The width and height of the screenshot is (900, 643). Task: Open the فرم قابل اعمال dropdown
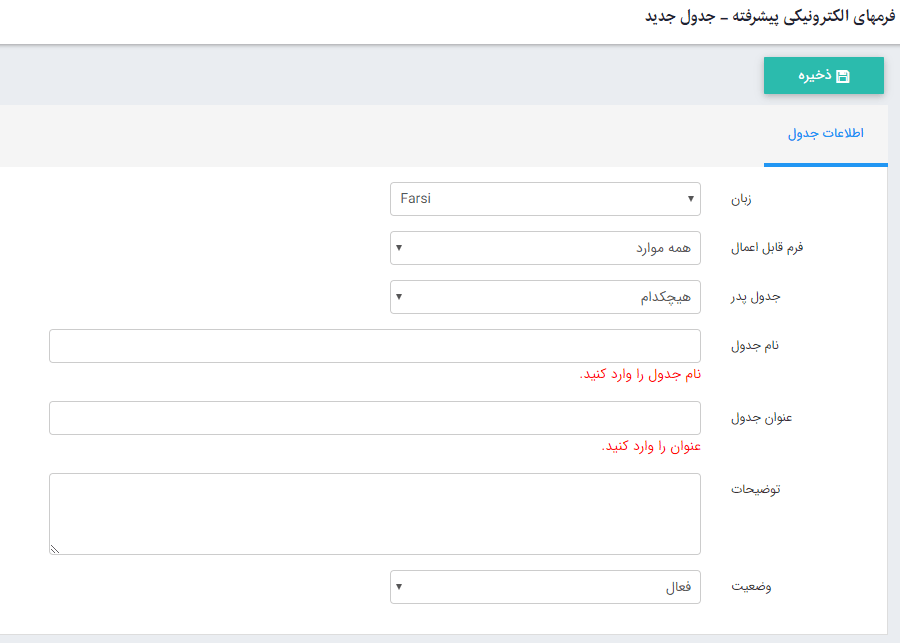click(545, 248)
